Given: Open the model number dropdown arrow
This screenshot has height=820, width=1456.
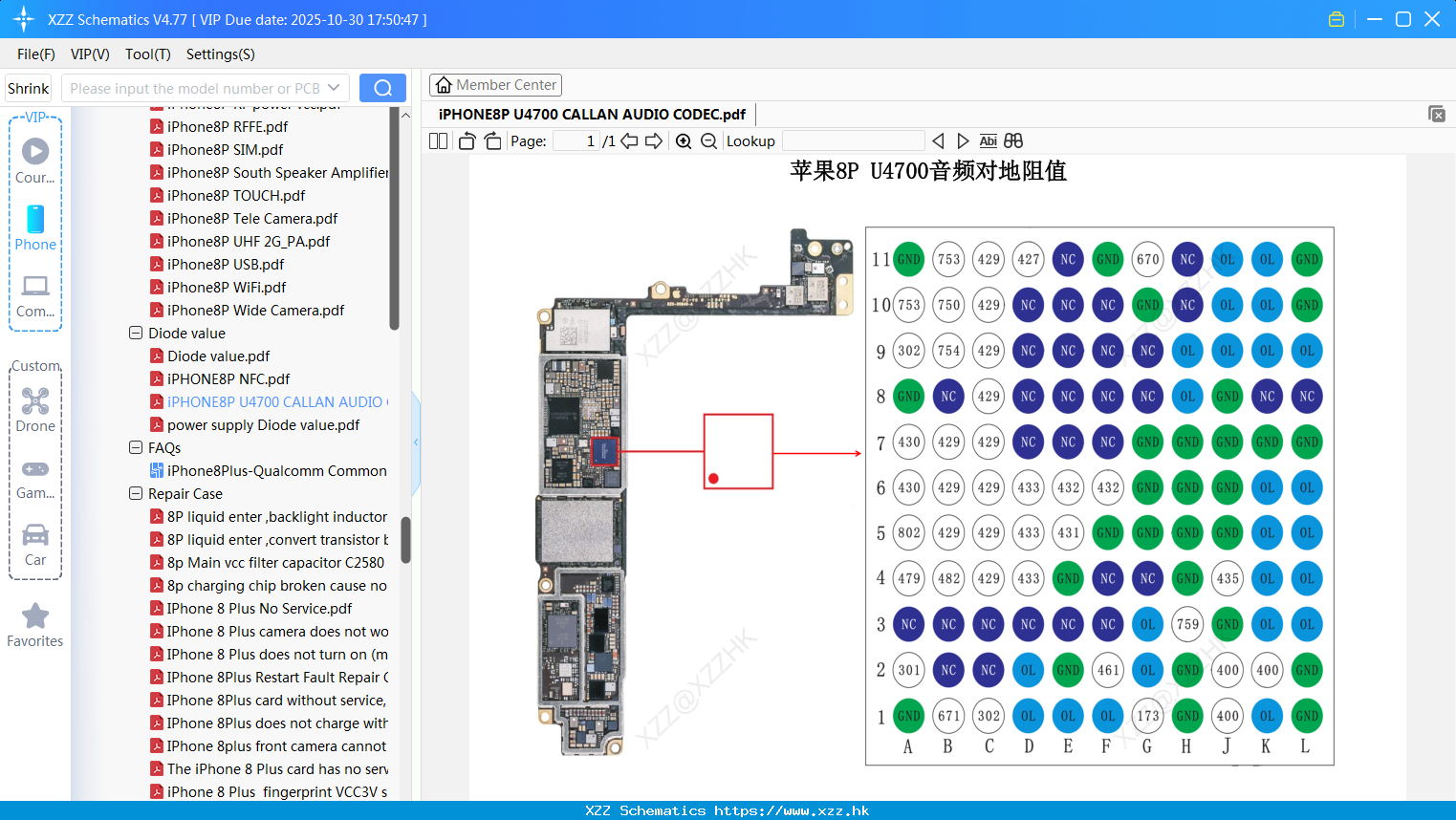Looking at the screenshot, I should 334,88.
